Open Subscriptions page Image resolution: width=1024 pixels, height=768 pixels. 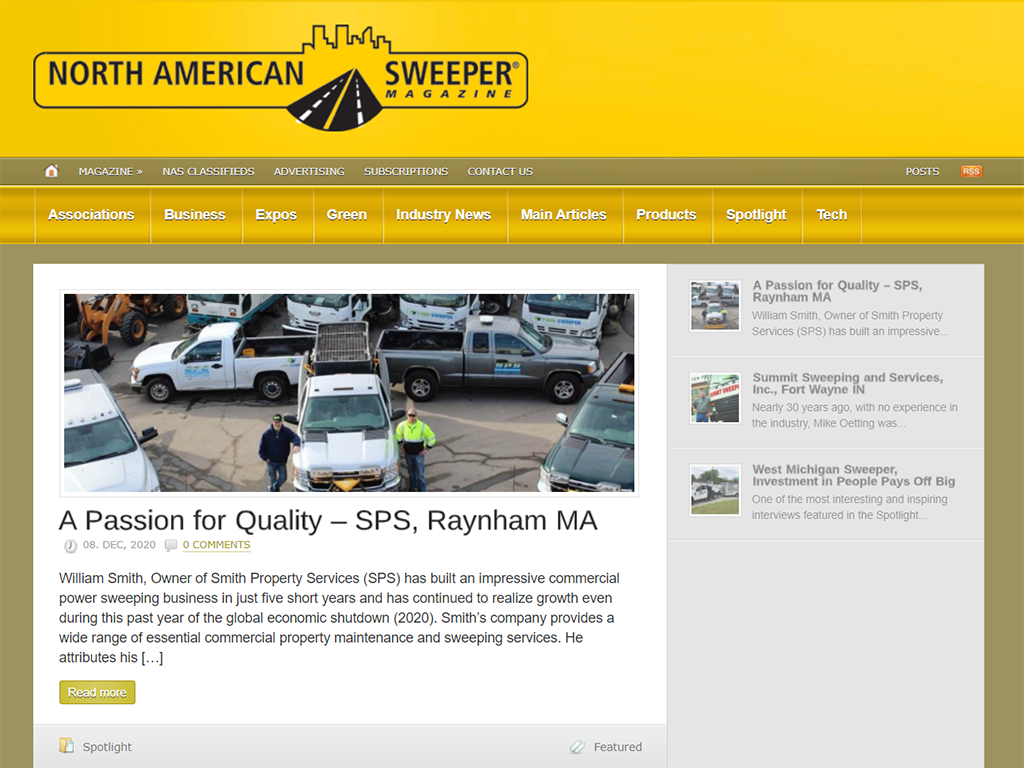(x=406, y=171)
